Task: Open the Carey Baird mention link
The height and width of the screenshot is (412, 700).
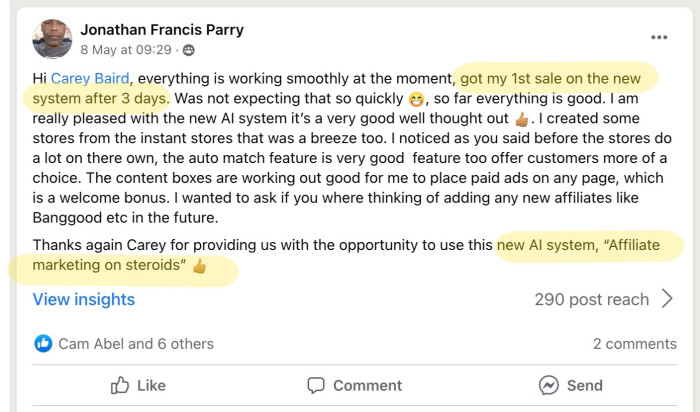Action: (x=98, y=77)
